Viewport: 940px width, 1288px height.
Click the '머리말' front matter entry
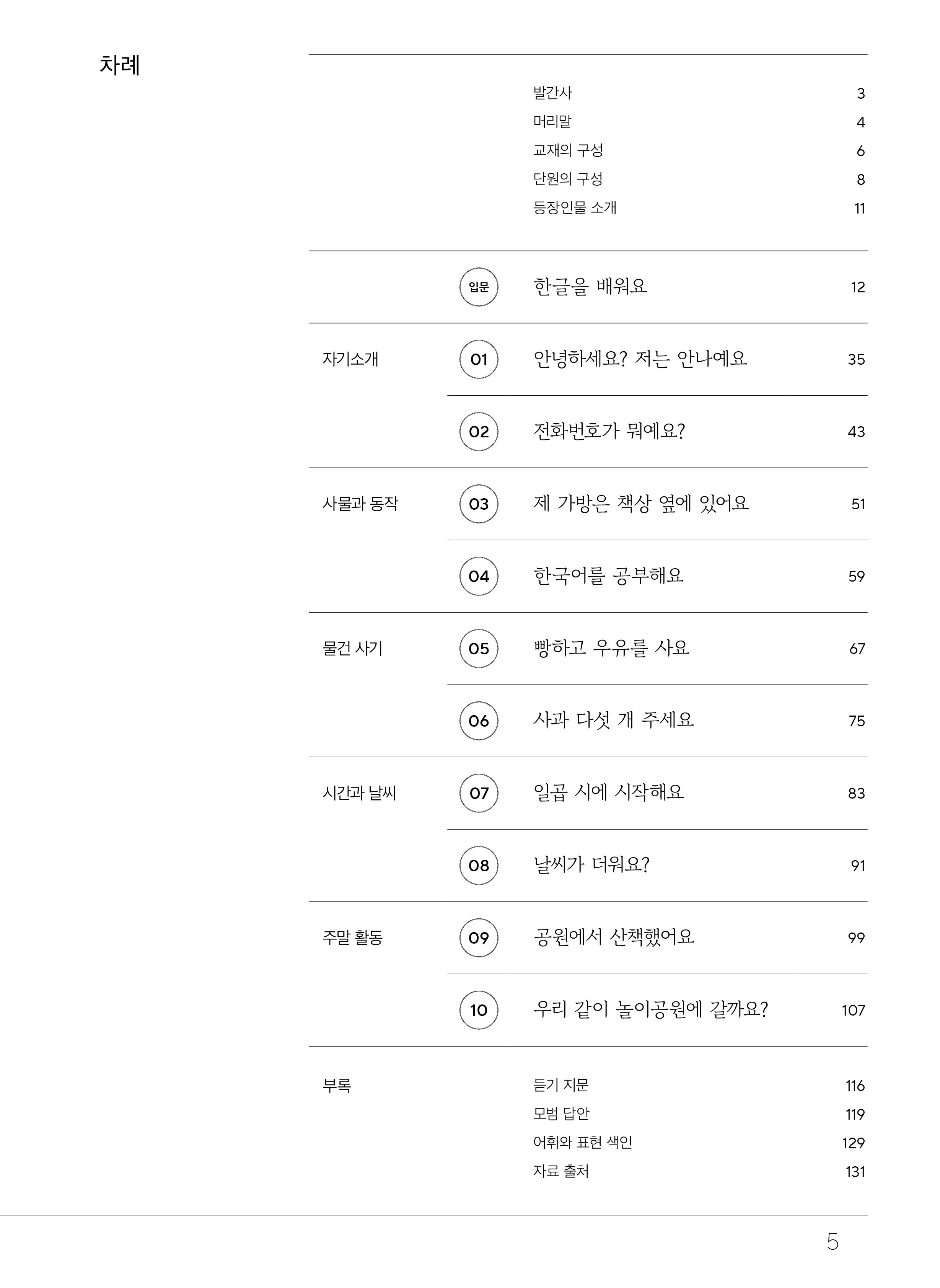552,121
